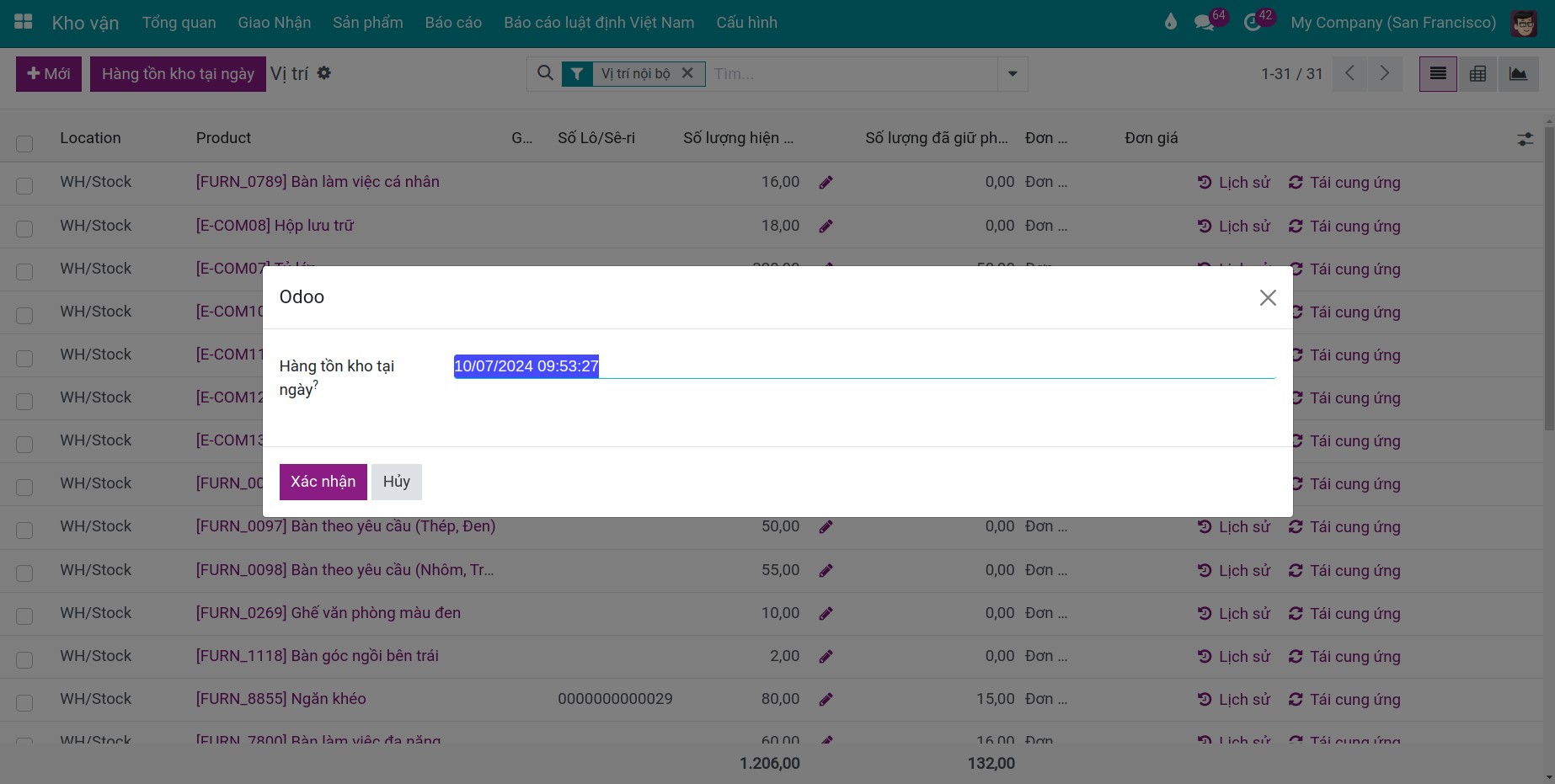The image size is (1555, 784).
Task: Edit quantity pencil for Hộp lưu trữ
Action: point(826,226)
